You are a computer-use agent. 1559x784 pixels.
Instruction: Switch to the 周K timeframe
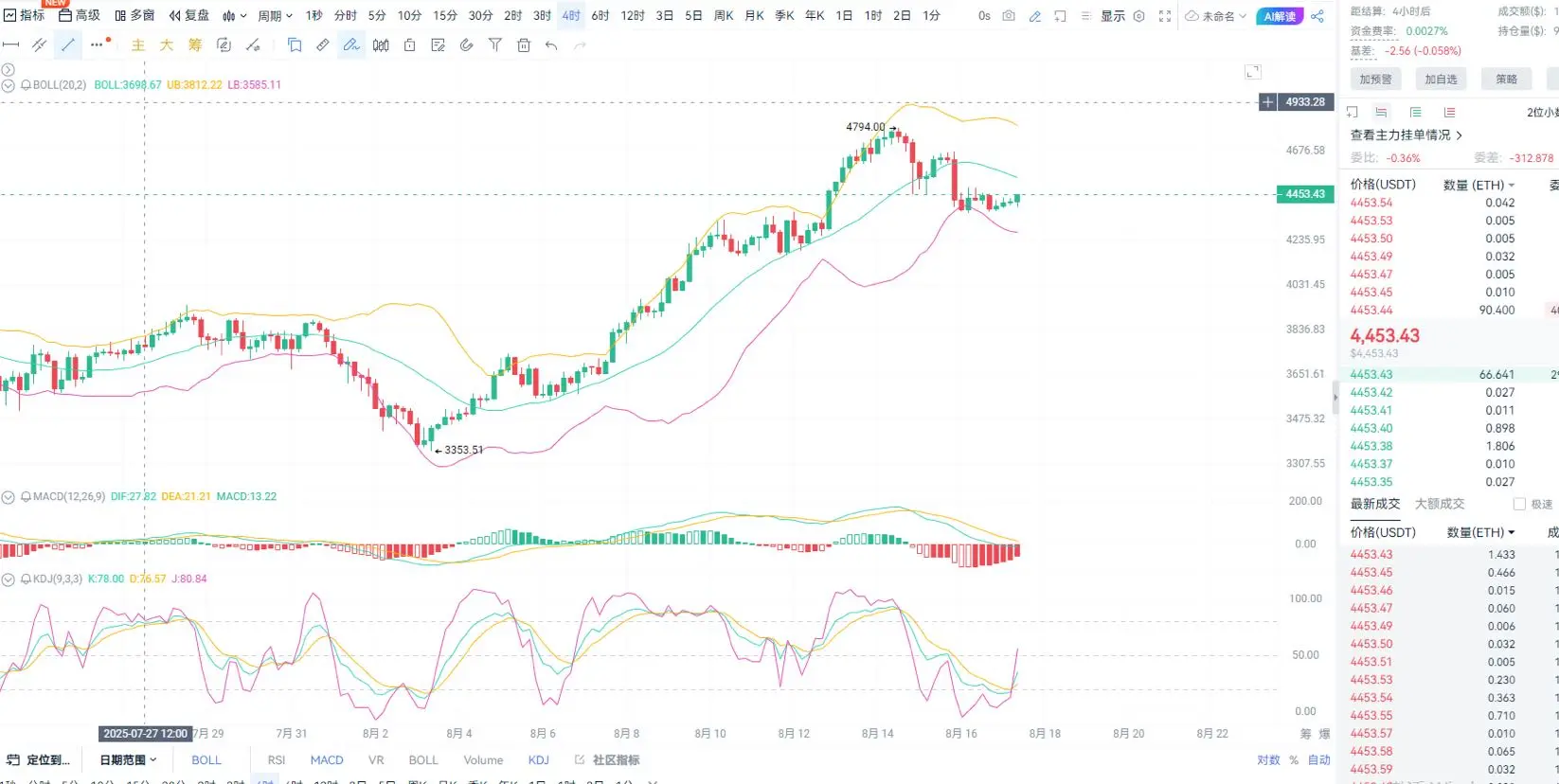(724, 16)
